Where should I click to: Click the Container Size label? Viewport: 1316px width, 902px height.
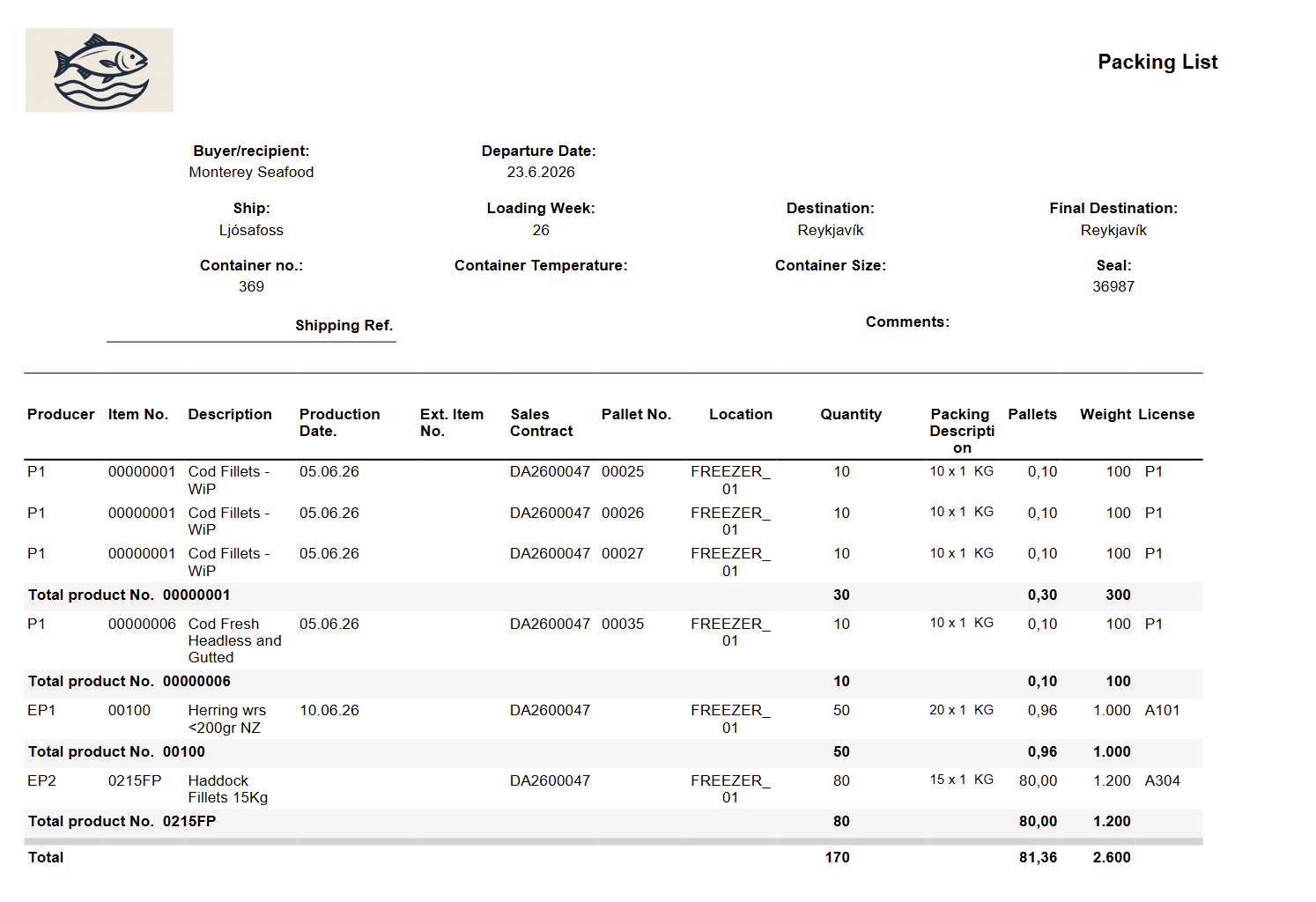click(x=831, y=265)
